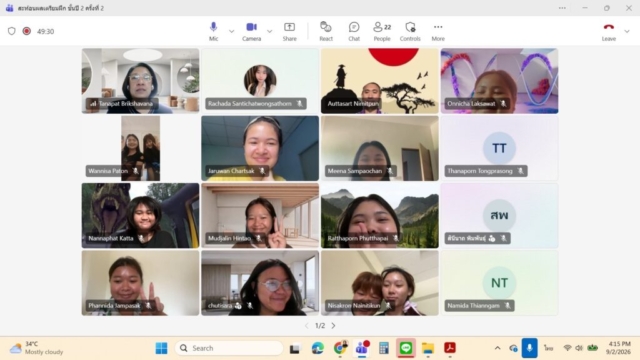This screenshot has width=640, height=360.
Task: Select Nannaphat Katta's video tile
Action: coord(140,216)
